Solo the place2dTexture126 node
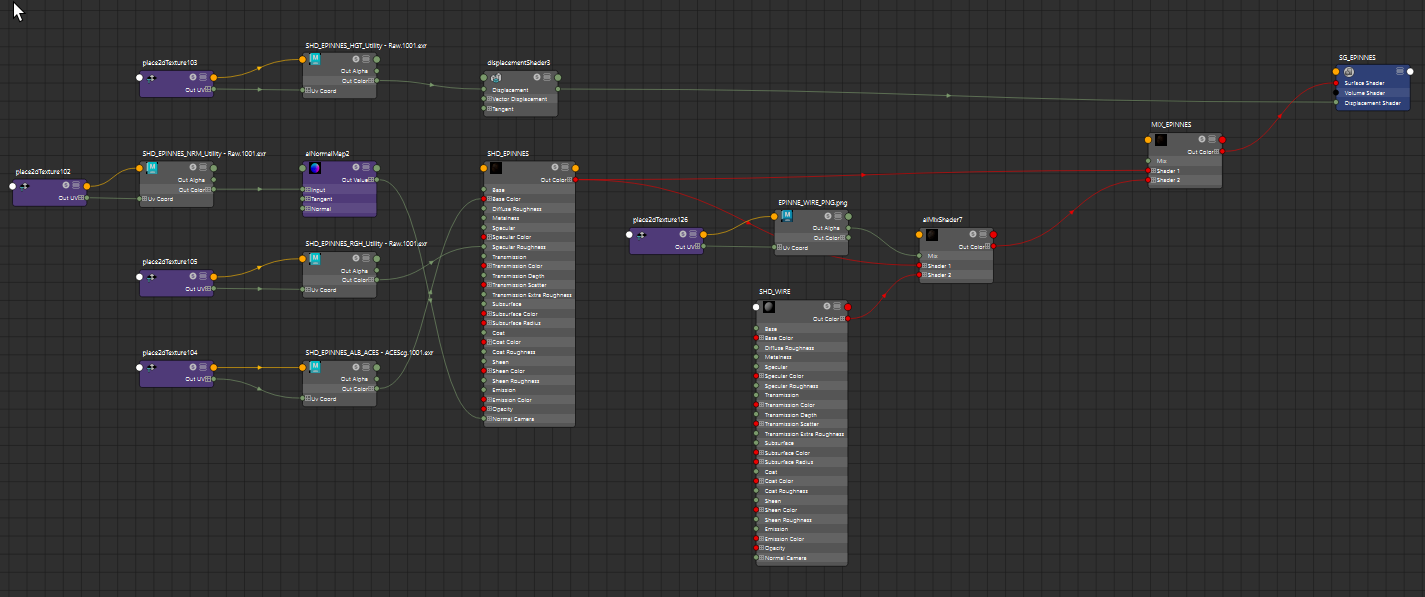This screenshot has height=597, width=1425. pos(682,234)
